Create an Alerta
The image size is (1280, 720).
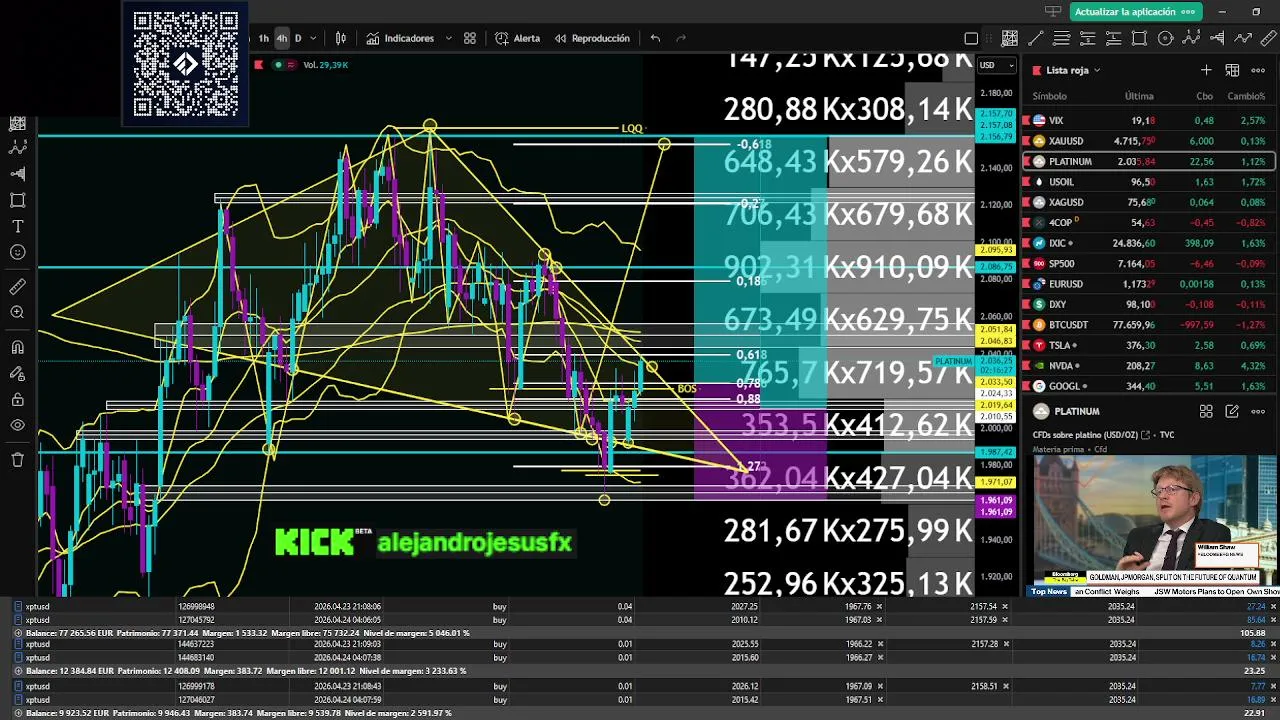518,38
